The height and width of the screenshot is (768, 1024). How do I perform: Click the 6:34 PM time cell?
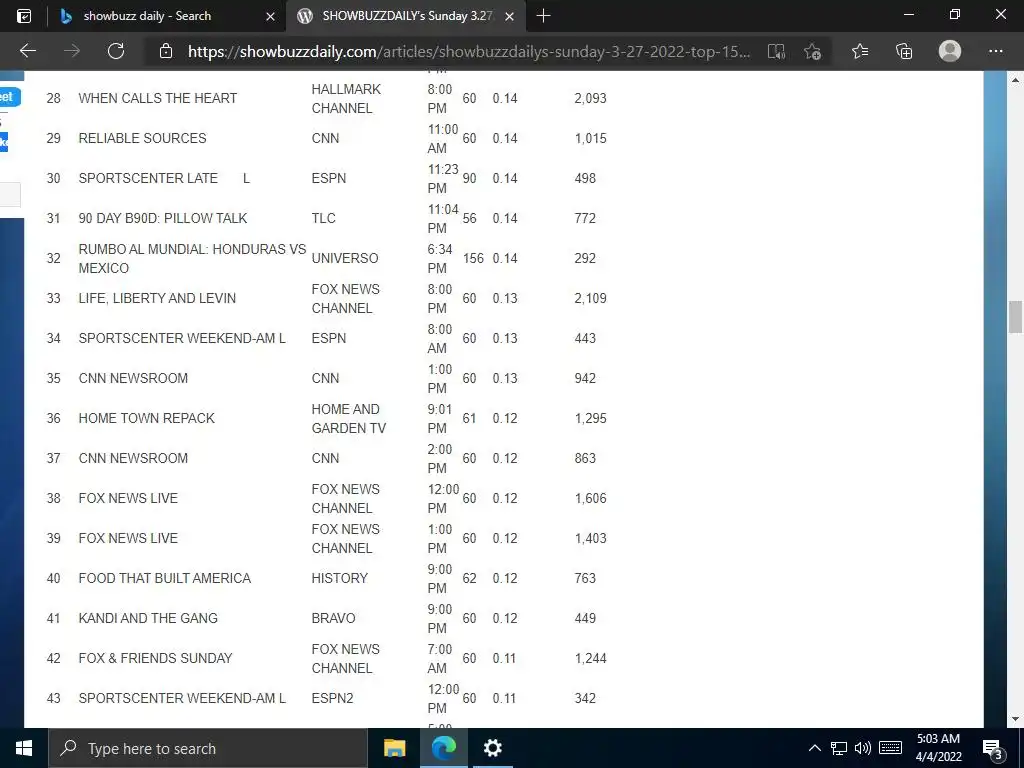click(440, 259)
